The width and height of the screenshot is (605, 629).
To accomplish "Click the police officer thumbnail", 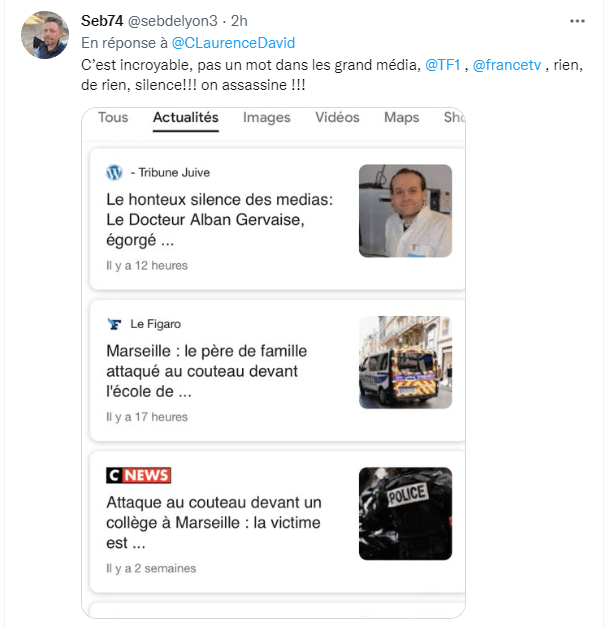I will point(405,513).
